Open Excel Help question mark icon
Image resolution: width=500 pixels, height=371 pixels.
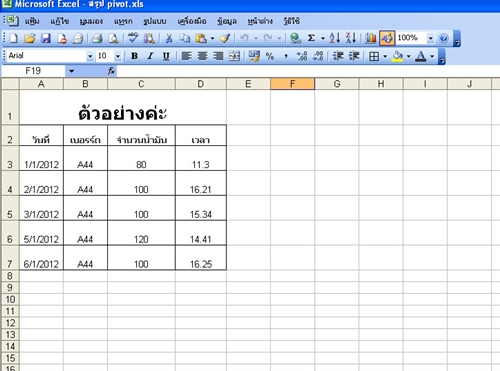click(x=444, y=39)
